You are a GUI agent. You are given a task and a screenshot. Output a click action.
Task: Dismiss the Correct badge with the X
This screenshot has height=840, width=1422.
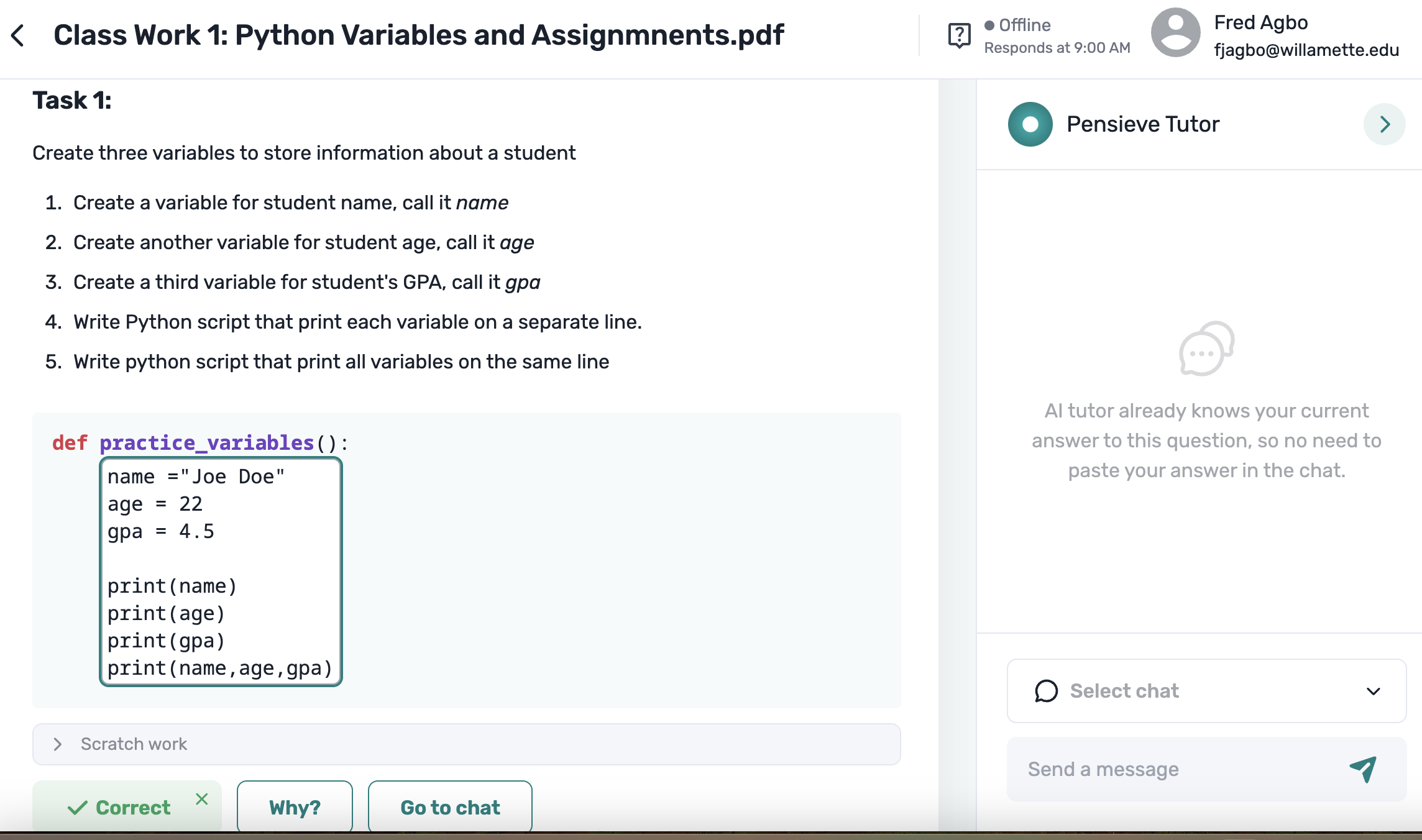201,799
